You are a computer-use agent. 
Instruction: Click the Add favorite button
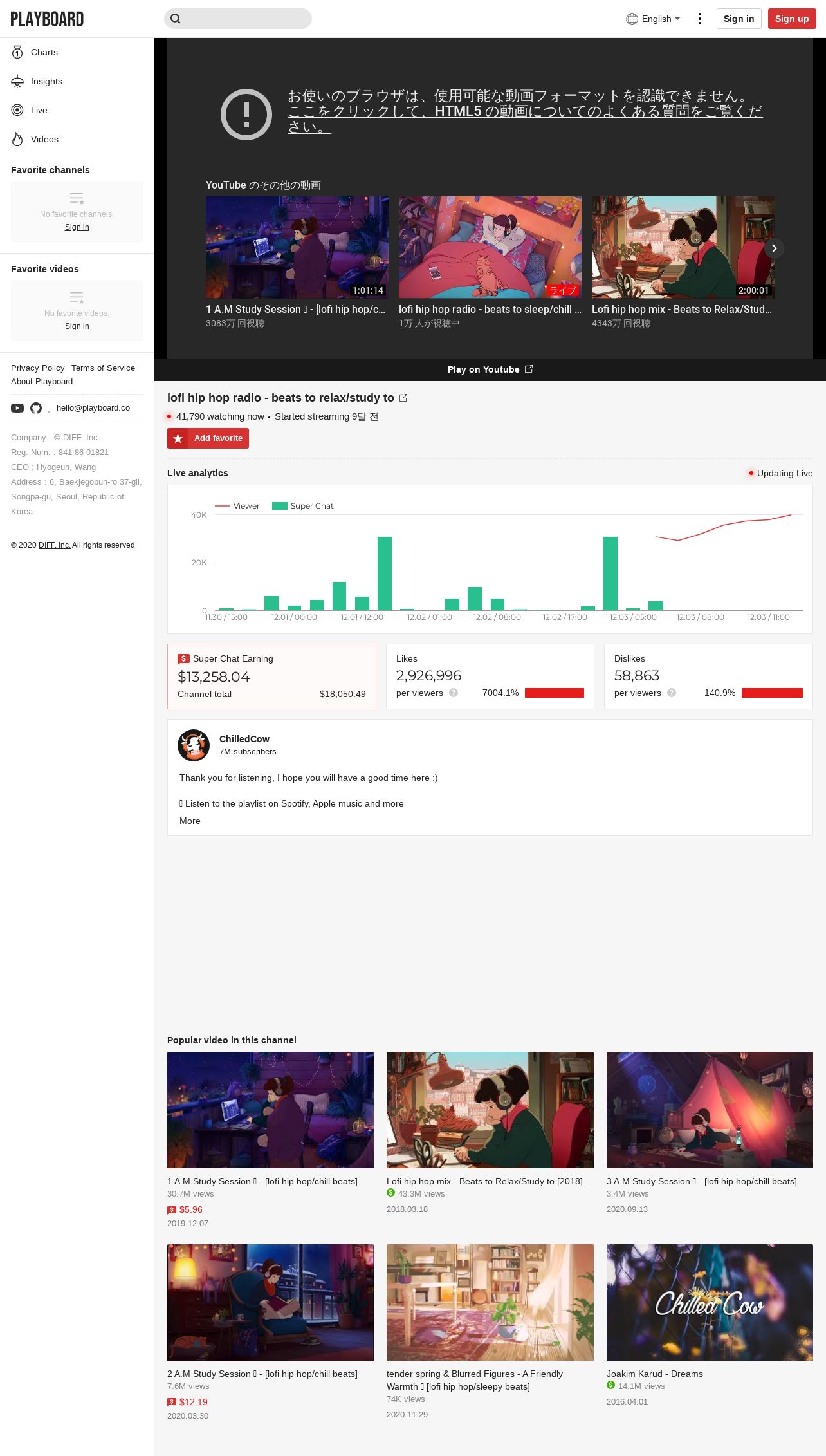click(208, 438)
